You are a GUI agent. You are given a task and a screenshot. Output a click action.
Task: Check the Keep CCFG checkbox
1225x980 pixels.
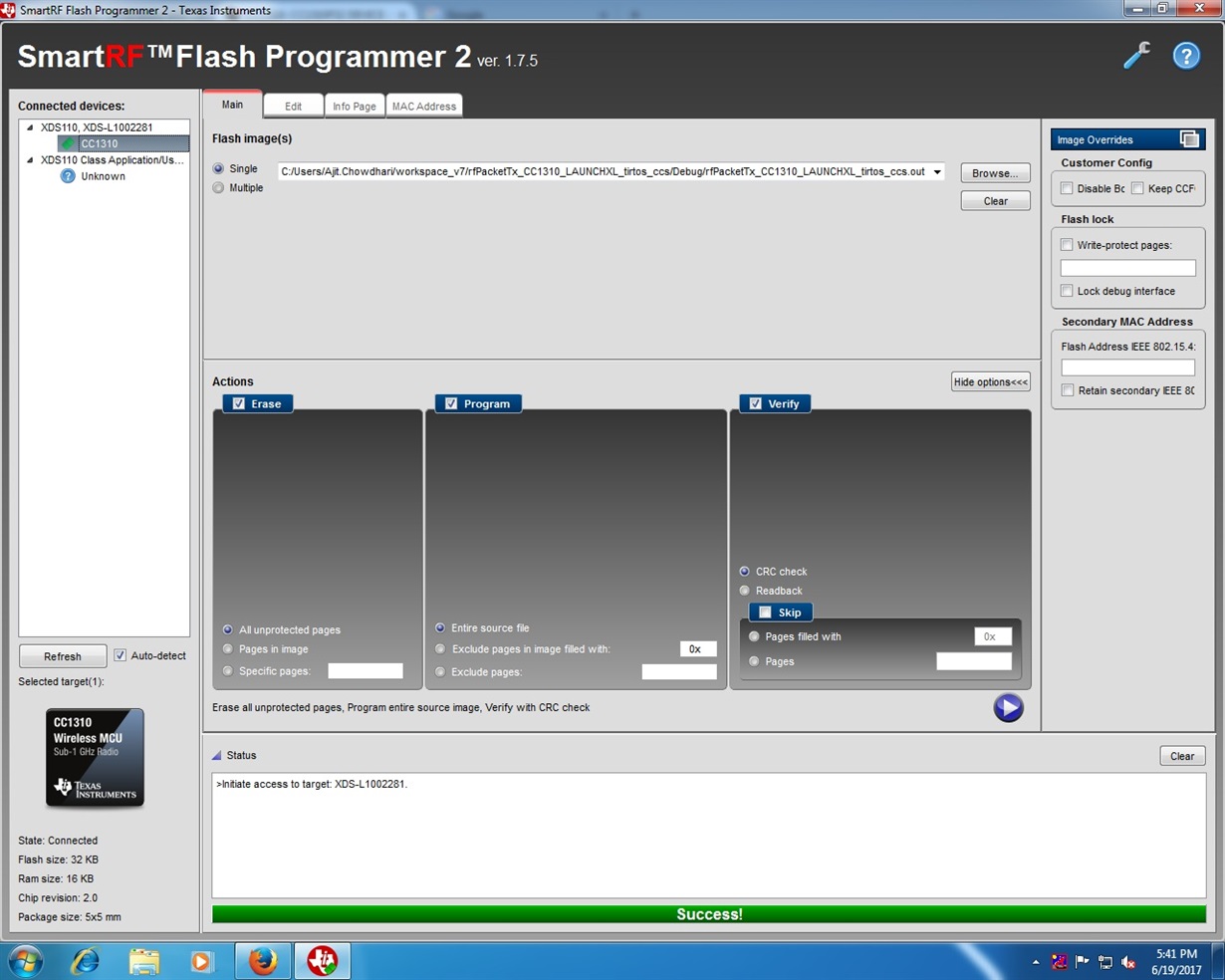[x=1137, y=188]
